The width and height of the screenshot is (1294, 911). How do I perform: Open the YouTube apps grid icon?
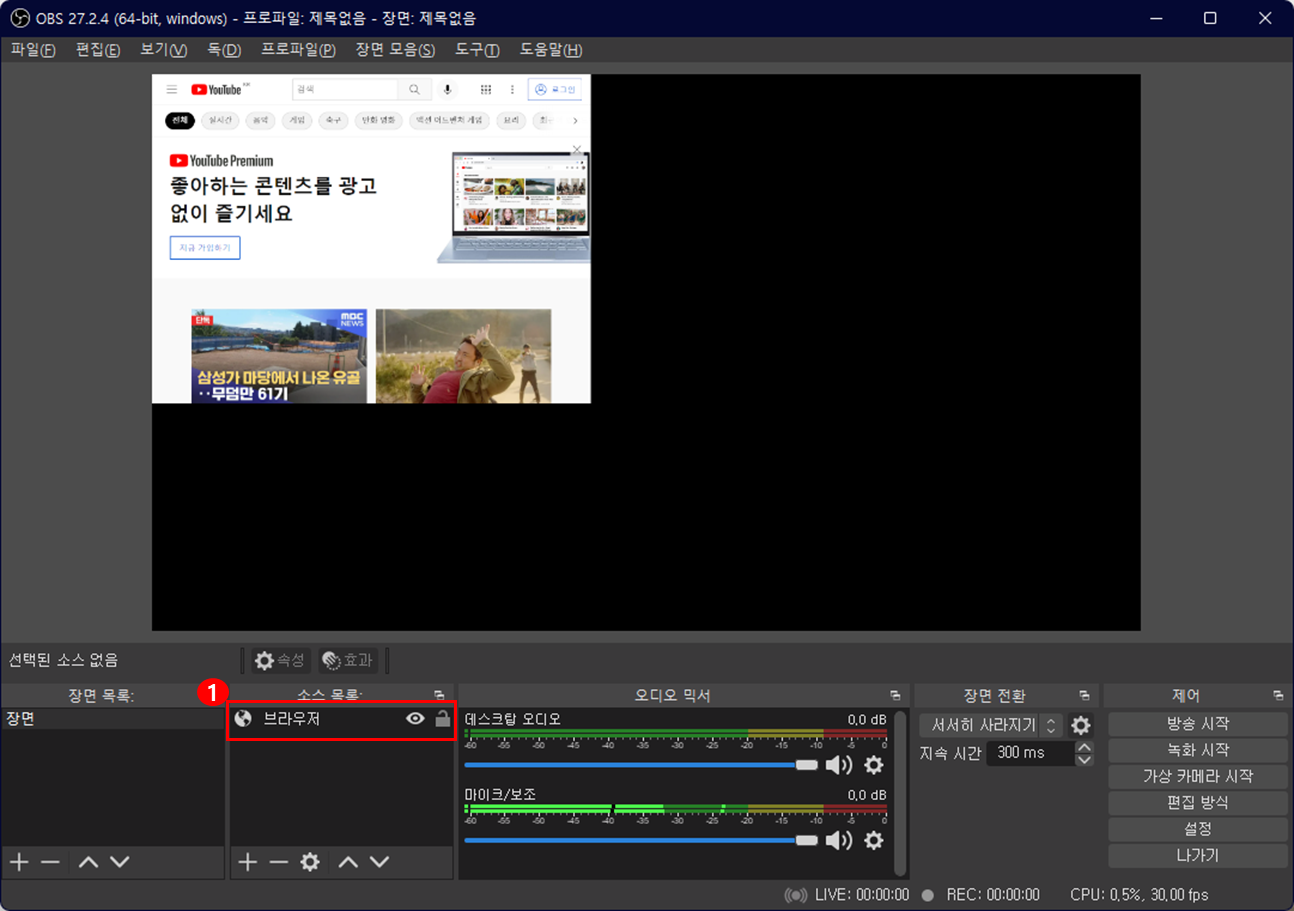click(486, 90)
